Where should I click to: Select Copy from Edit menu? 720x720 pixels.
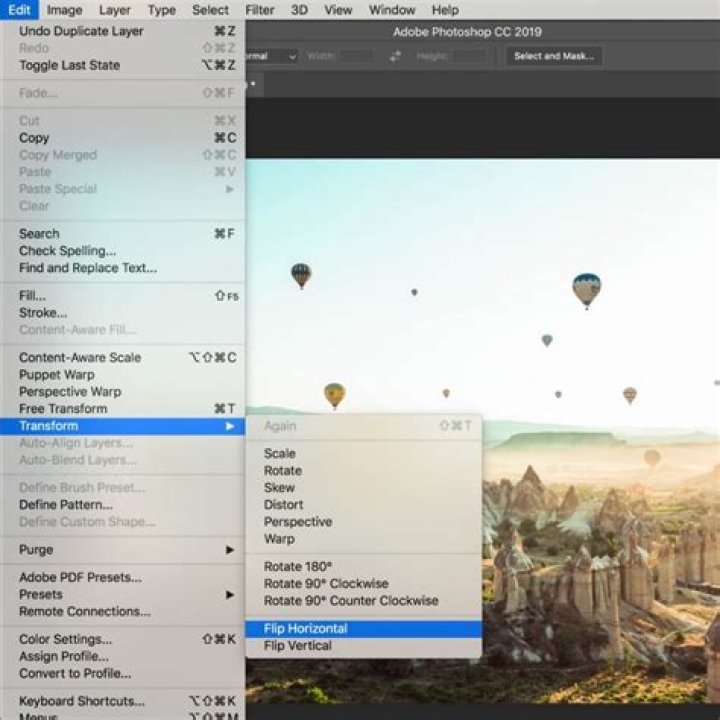[x=123, y=137]
